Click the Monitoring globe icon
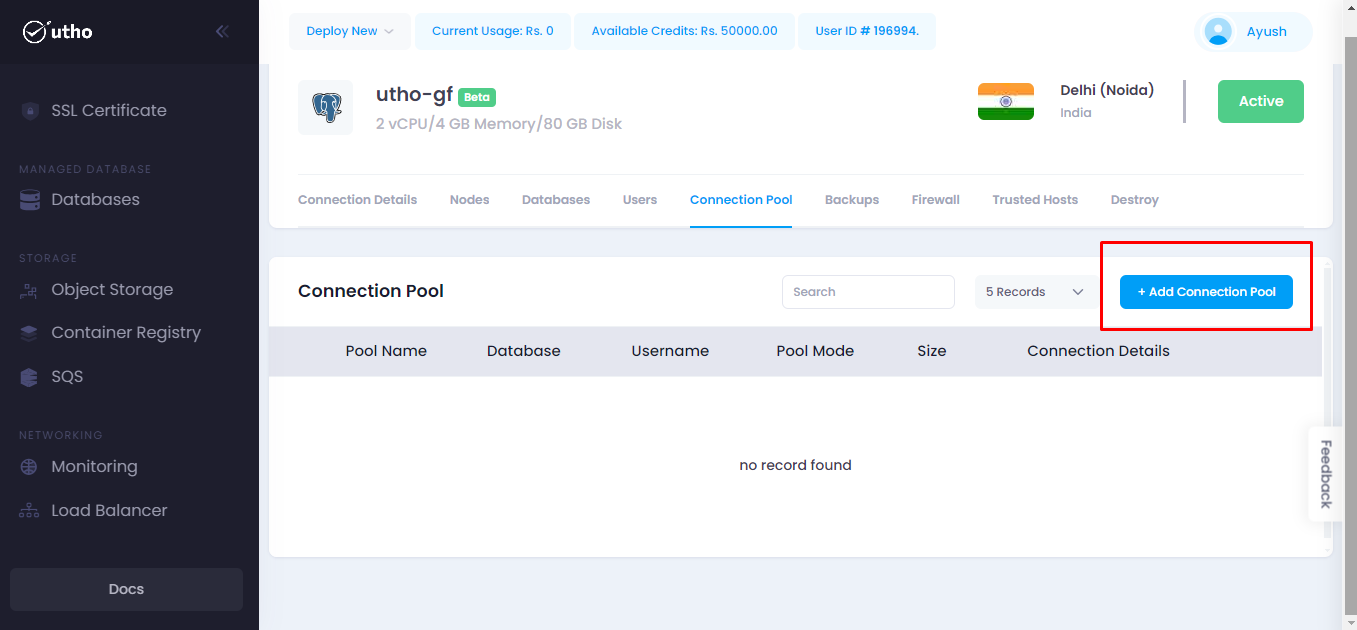The image size is (1357, 630). 30,467
